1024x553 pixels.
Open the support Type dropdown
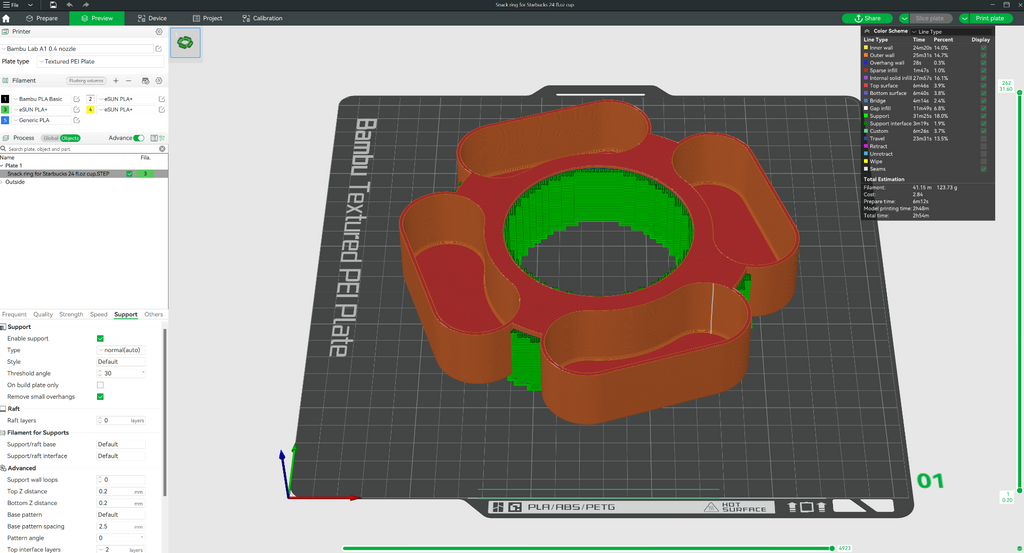pyautogui.click(x=121, y=350)
